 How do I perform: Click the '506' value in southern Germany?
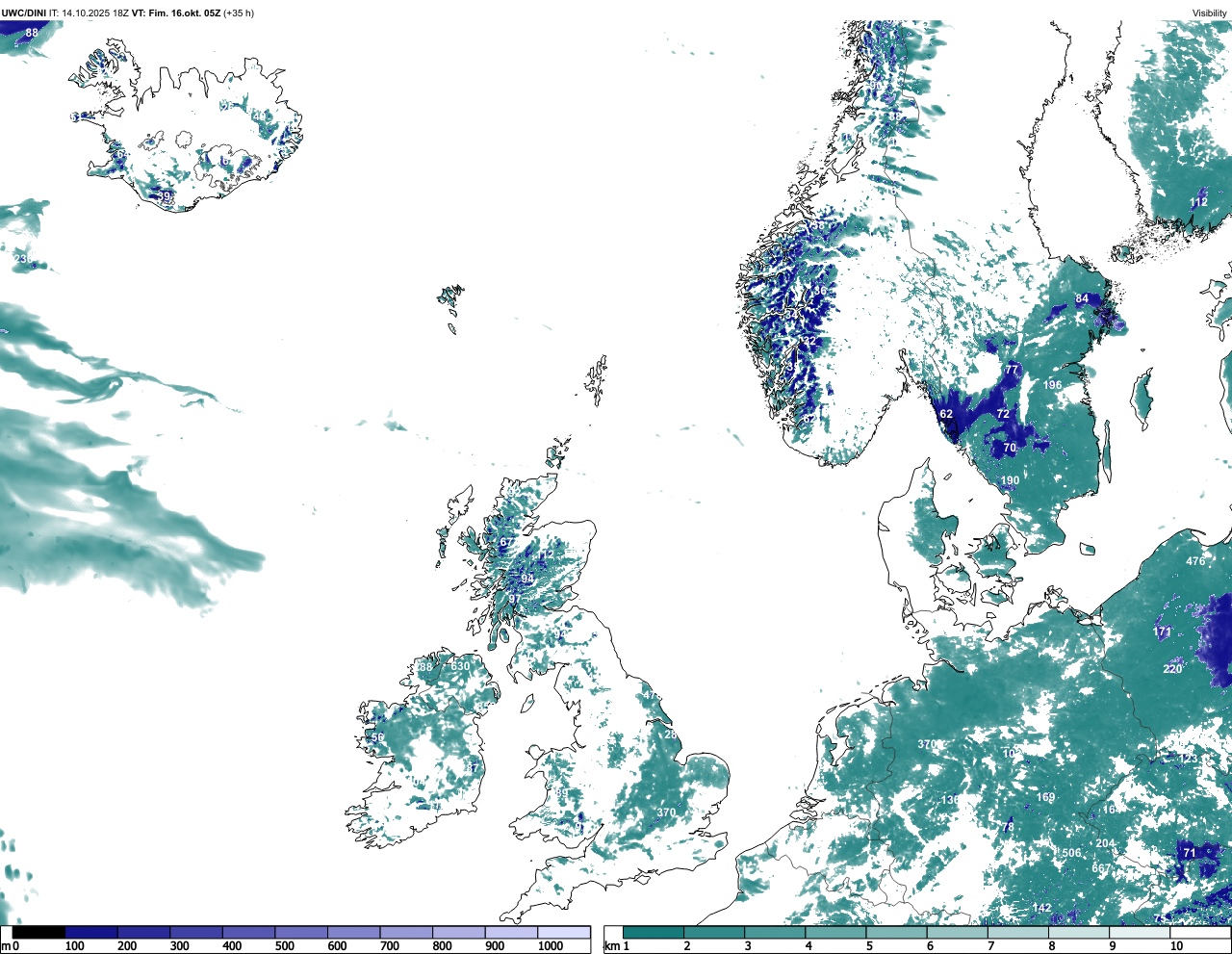tap(1071, 853)
